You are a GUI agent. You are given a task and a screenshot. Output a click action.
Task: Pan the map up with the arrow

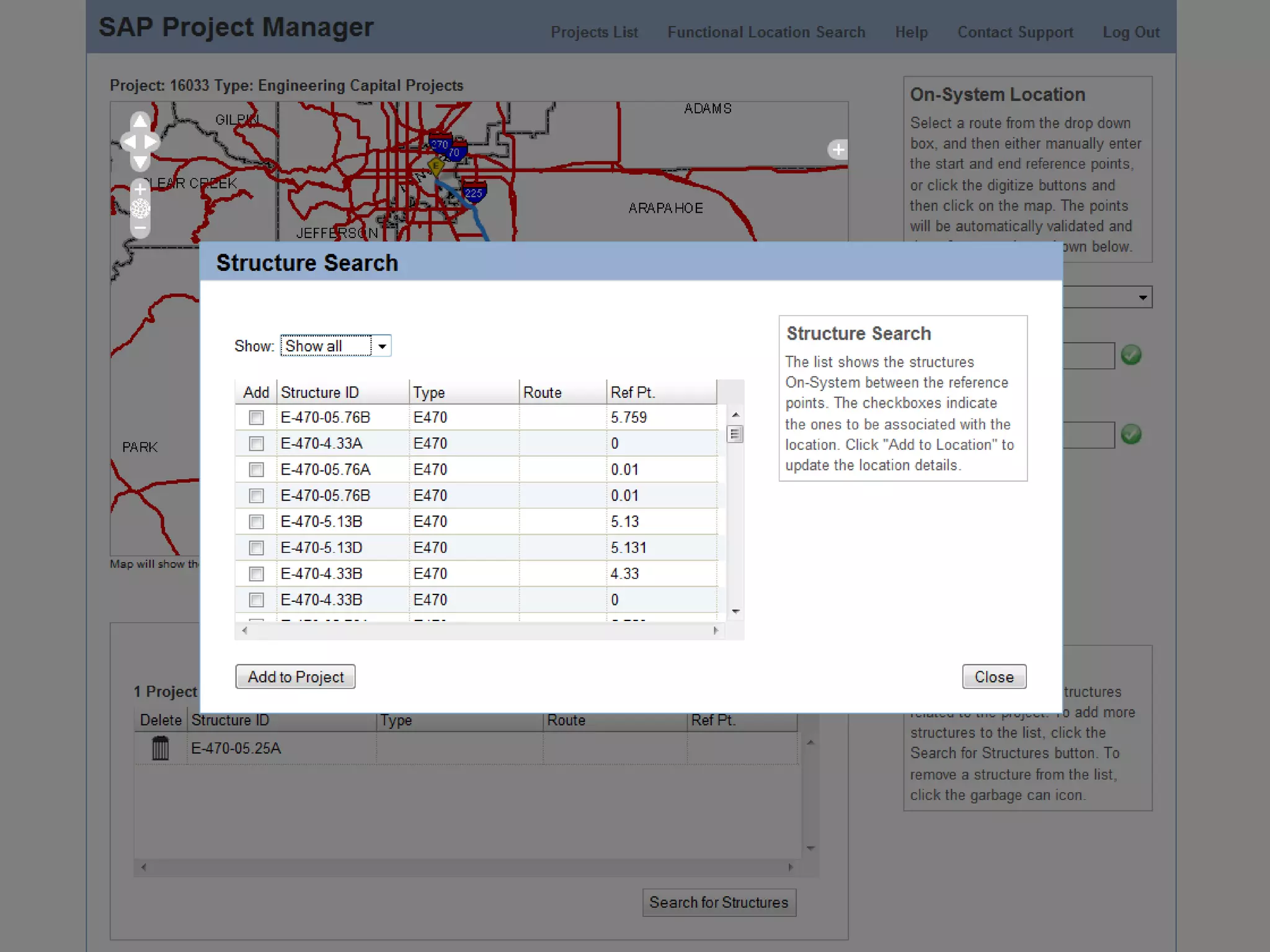click(x=141, y=120)
